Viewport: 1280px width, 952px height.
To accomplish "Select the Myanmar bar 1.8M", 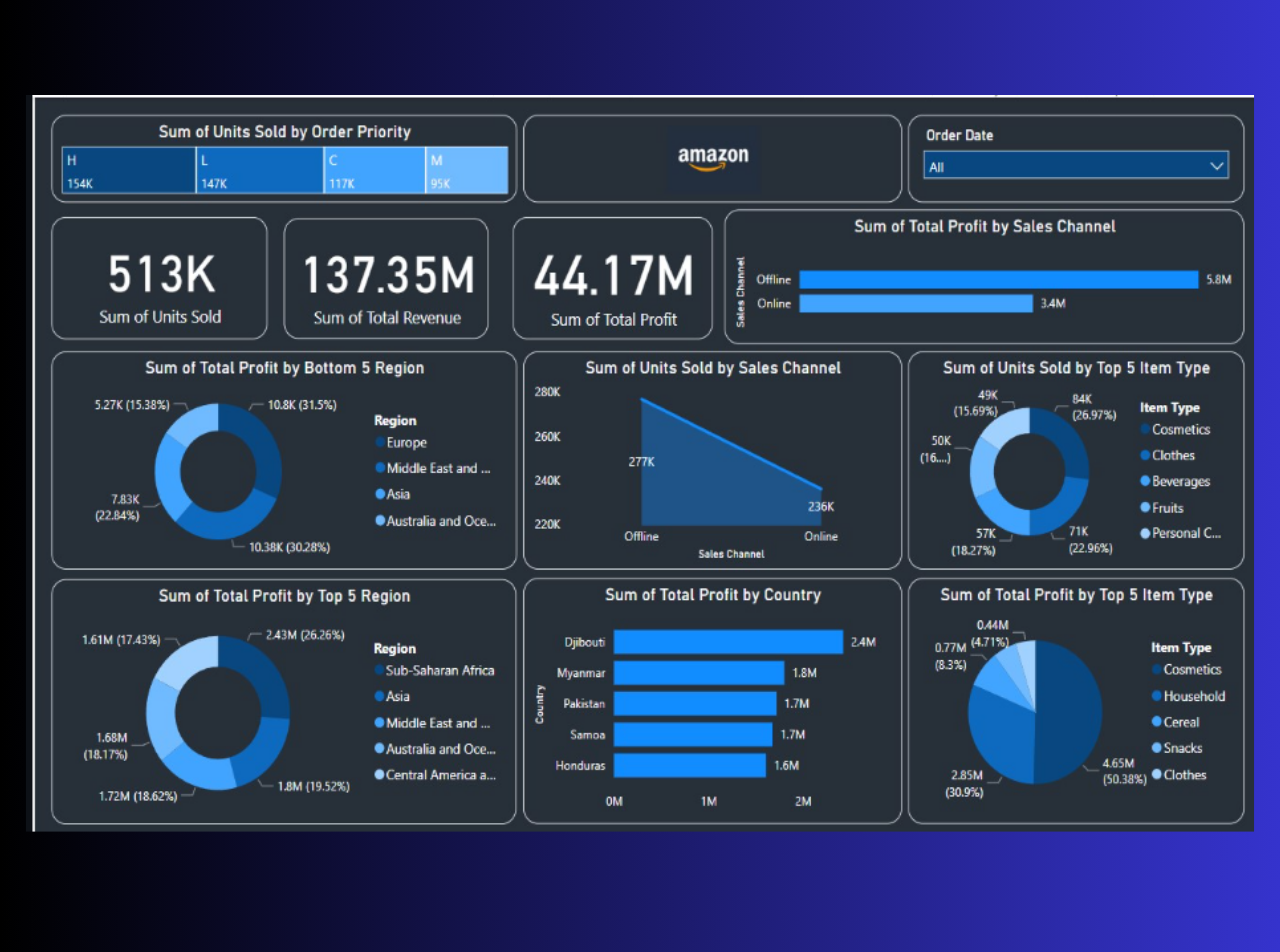I will (x=699, y=673).
